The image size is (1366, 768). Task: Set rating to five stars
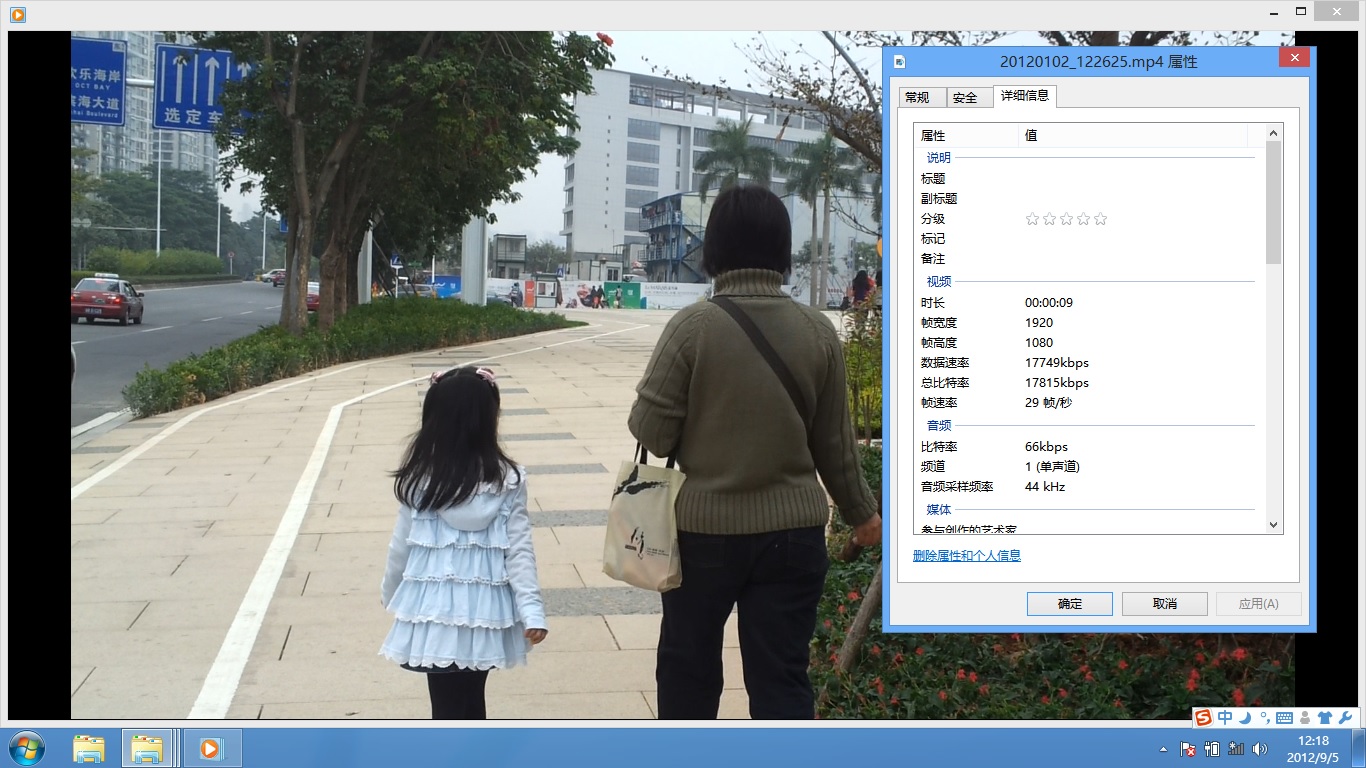tap(1101, 219)
